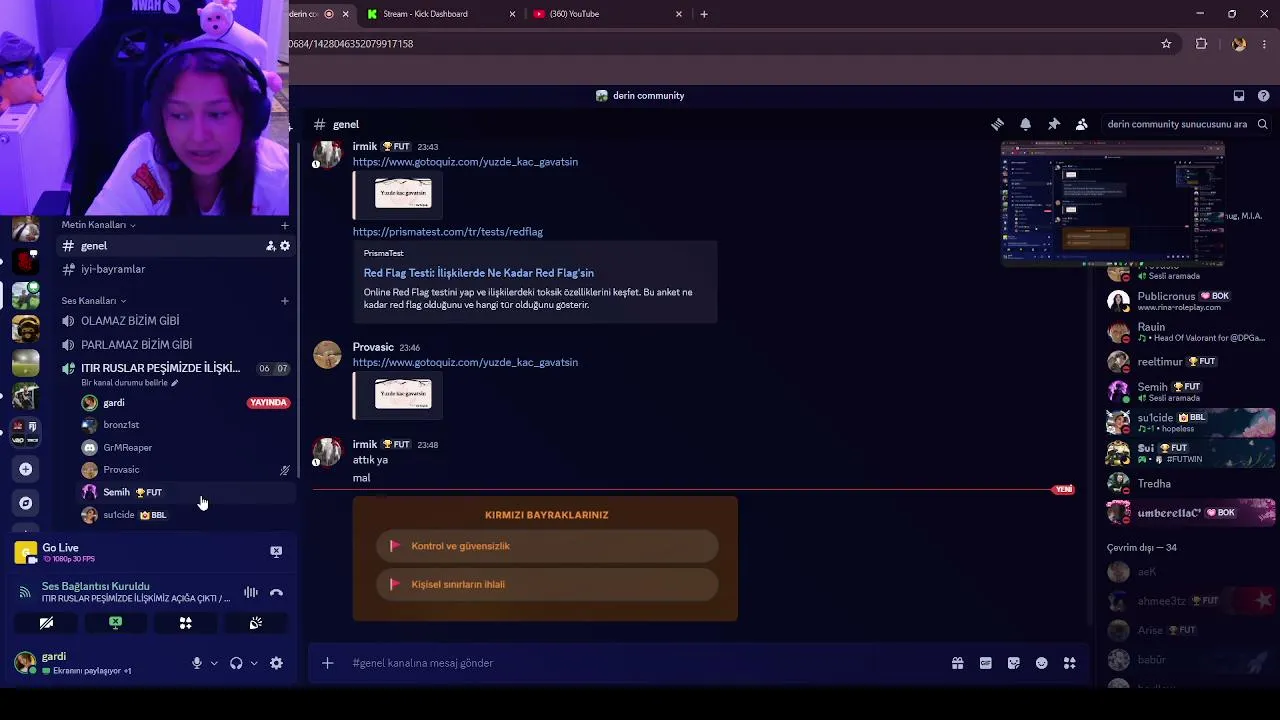1280x720 pixels.
Task: Open the Discord inbox icon
Action: point(1239,96)
